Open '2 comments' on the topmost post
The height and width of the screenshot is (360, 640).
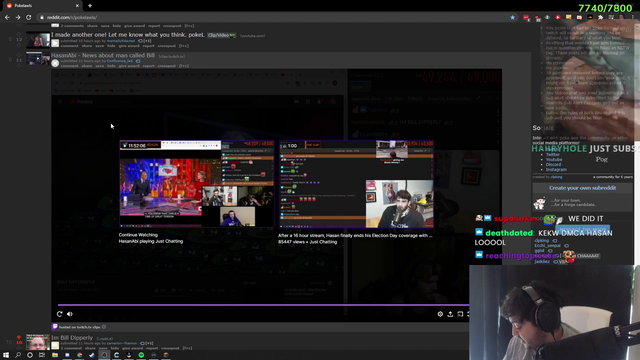[x=72, y=26]
